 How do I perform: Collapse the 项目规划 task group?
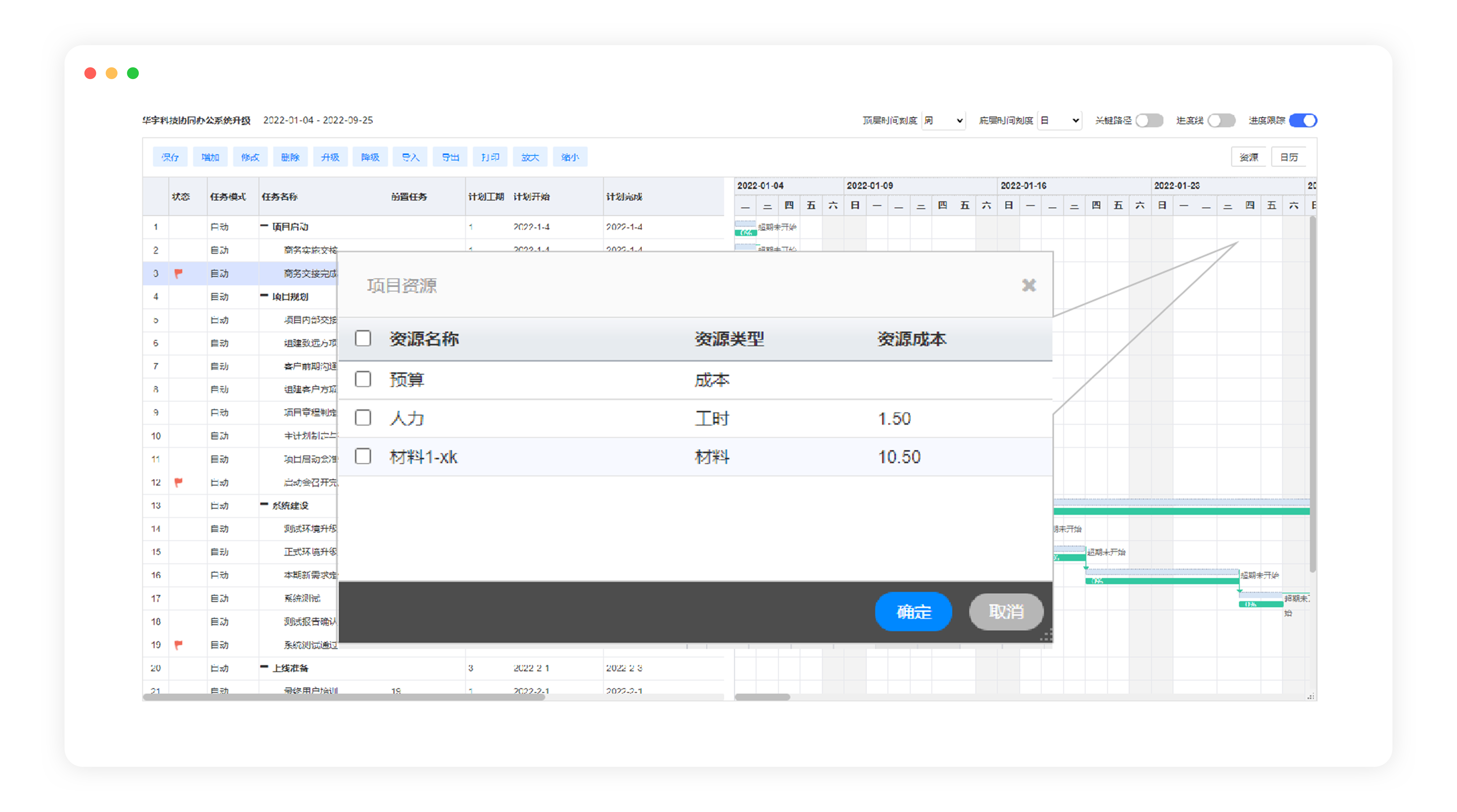pos(264,296)
